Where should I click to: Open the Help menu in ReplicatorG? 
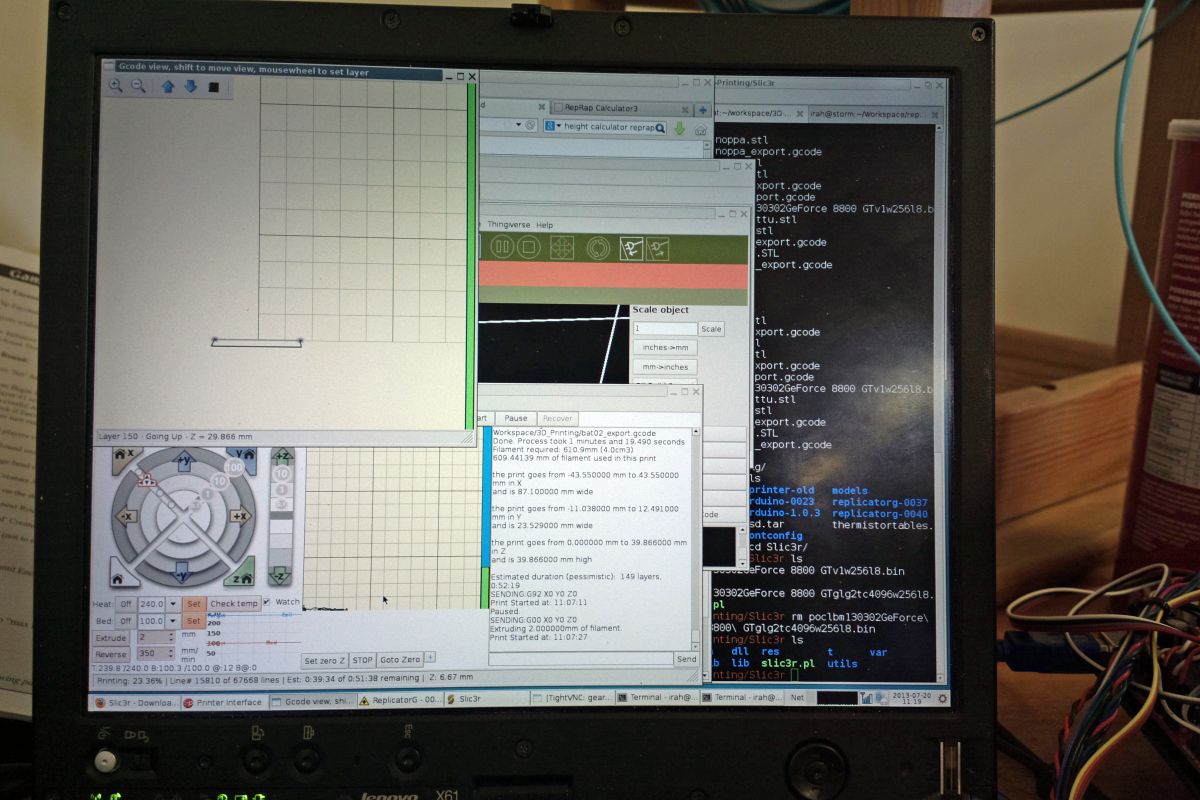point(544,225)
